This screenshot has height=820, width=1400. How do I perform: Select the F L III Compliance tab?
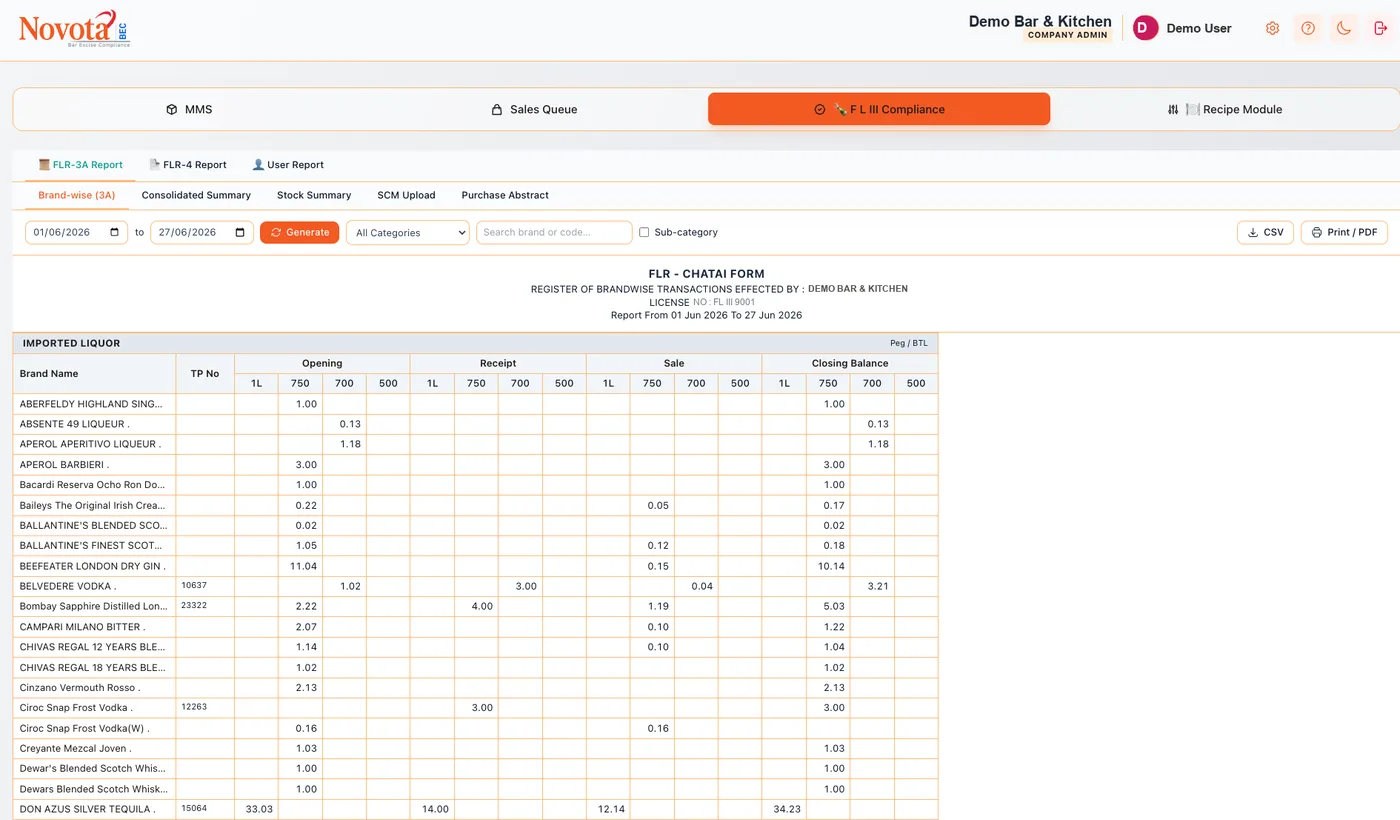coord(879,109)
